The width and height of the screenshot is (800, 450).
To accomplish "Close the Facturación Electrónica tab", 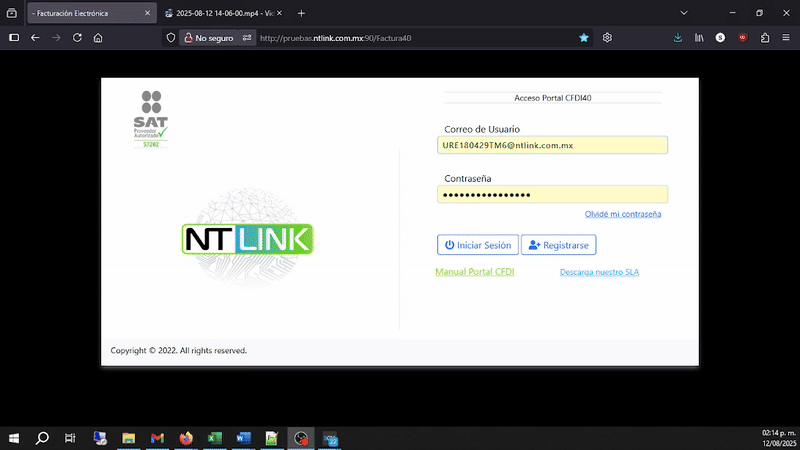I will tap(147, 13).
